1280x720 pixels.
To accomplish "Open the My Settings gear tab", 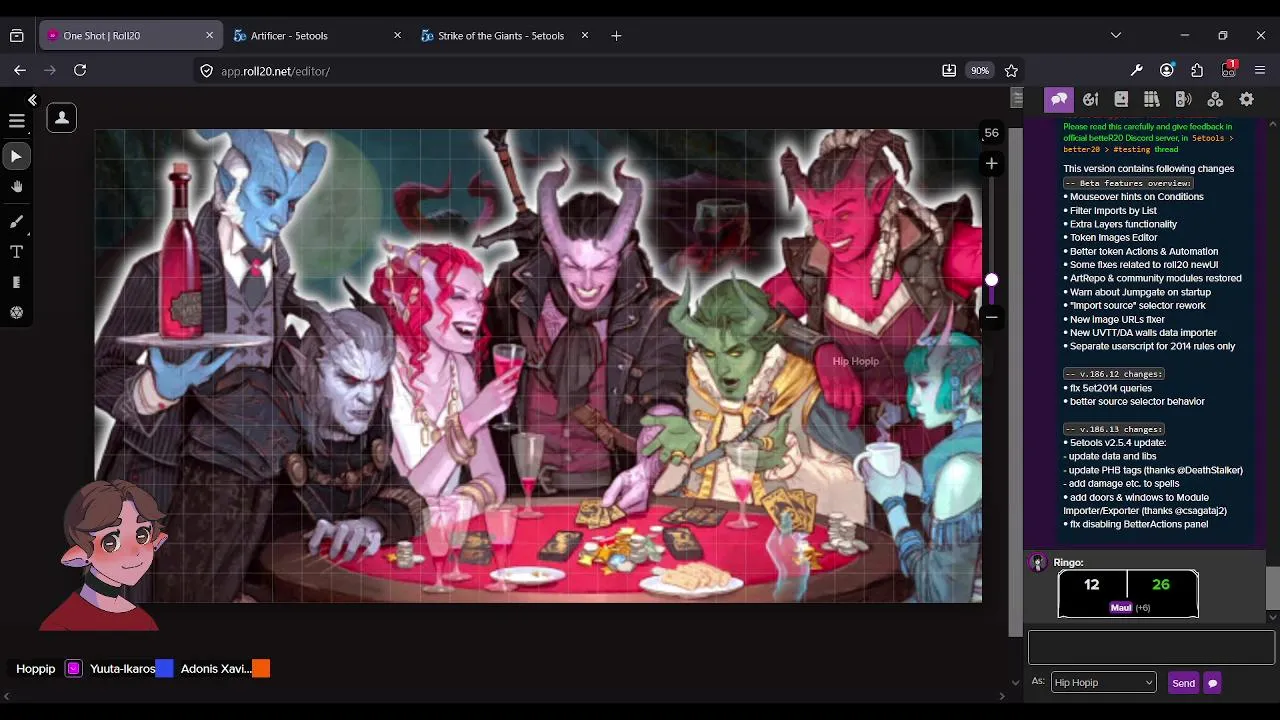I will click(1246, 99).
